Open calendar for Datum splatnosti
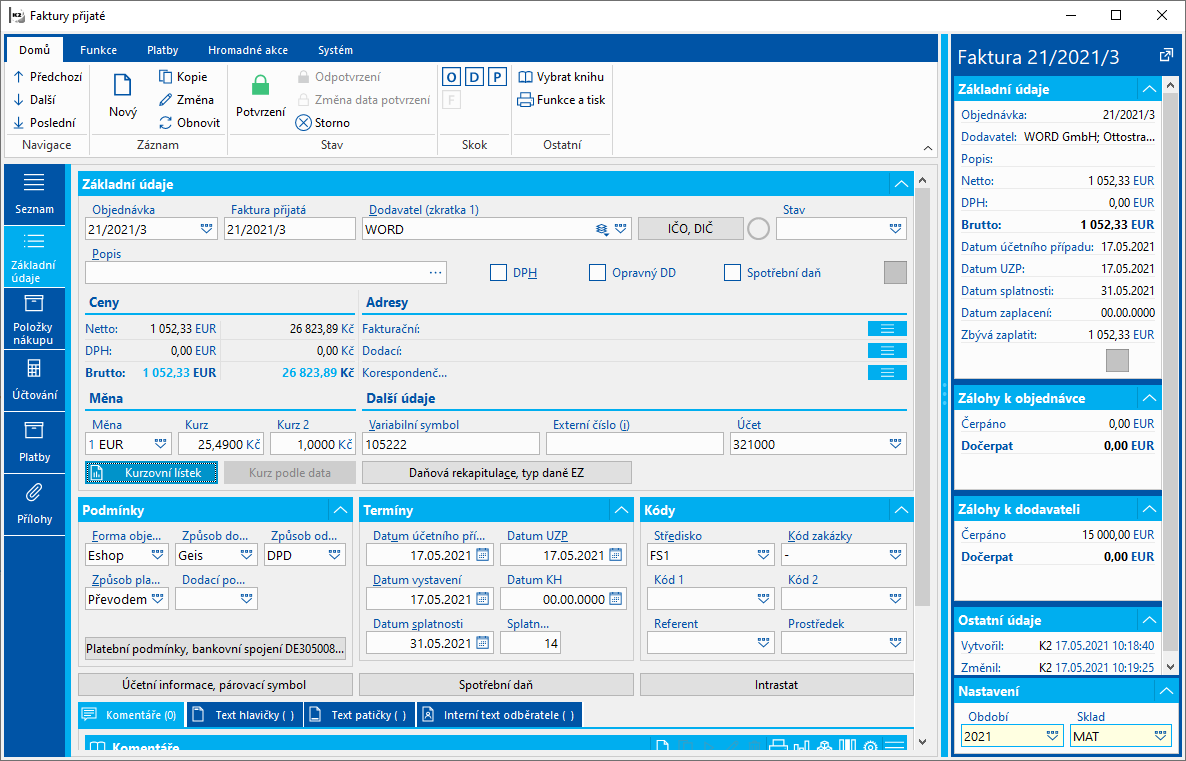Viewport: 1186px width, 761px height. [483, 644]
